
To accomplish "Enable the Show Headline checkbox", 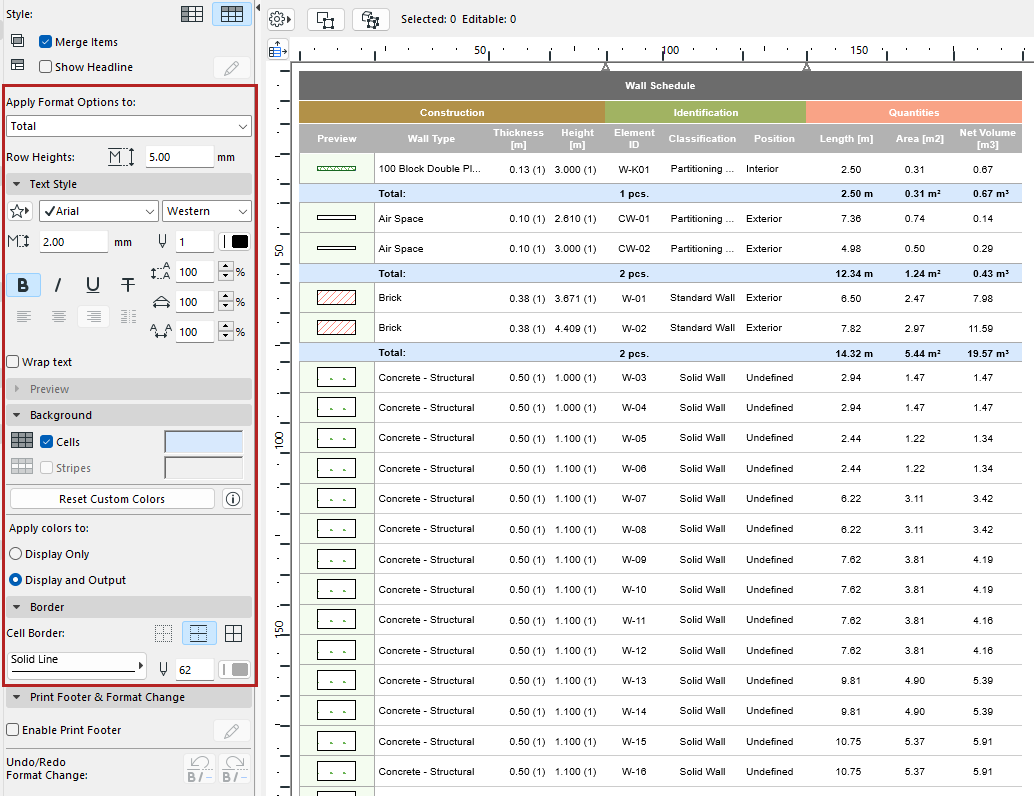I will coord(46,67).
